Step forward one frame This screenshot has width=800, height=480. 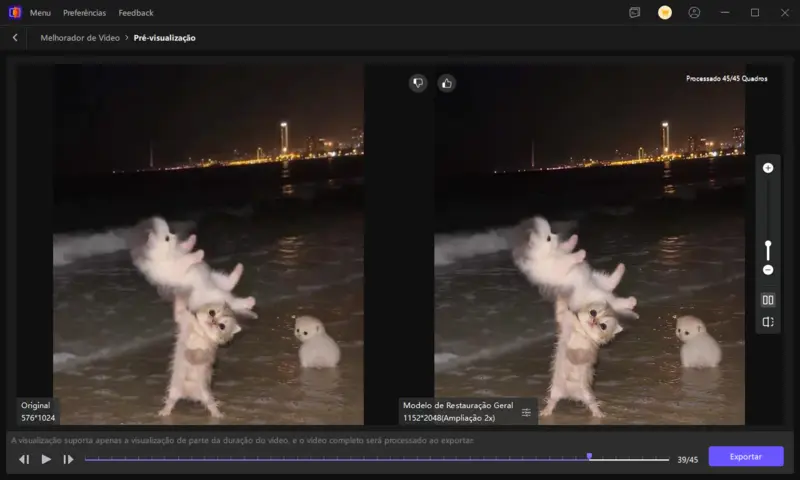coord(68,459)
